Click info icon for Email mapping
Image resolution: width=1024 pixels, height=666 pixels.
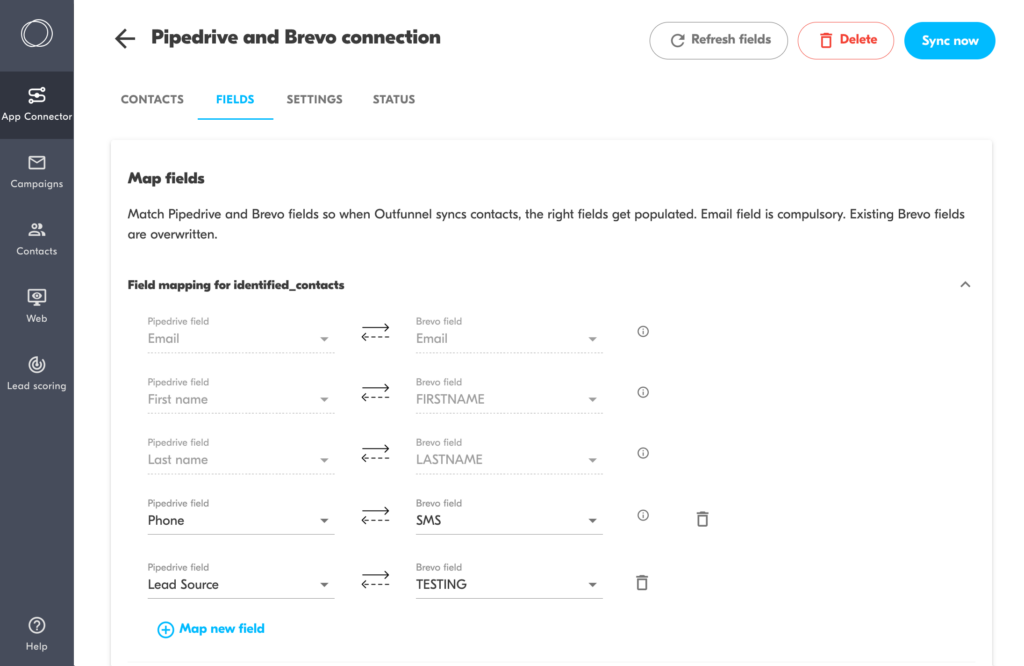tap(643, 331)
